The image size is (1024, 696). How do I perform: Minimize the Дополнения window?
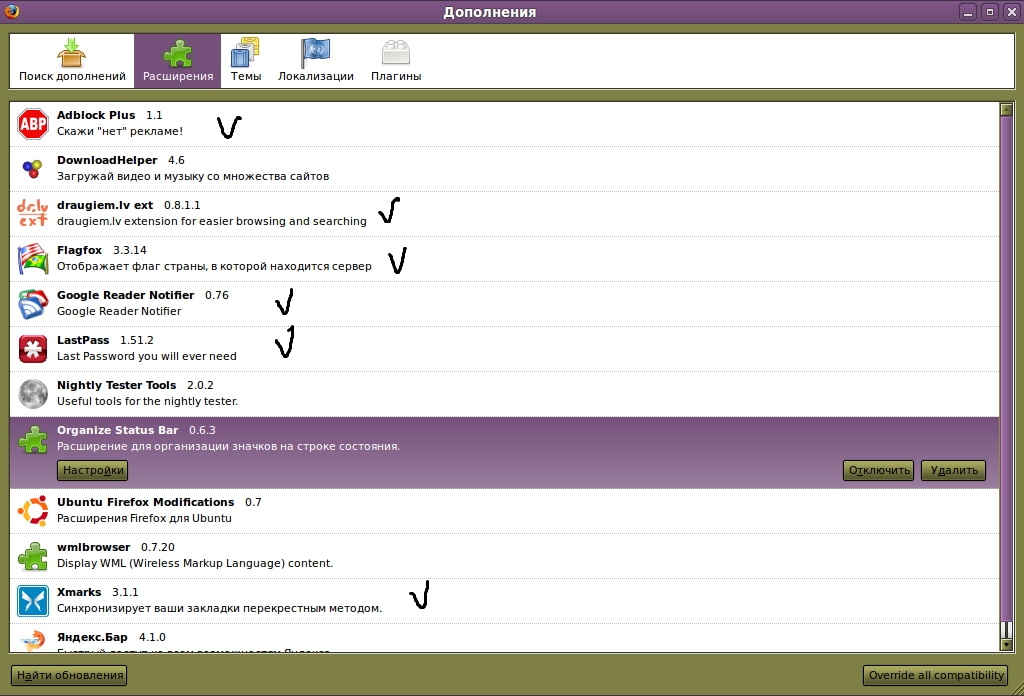(968, 12)
